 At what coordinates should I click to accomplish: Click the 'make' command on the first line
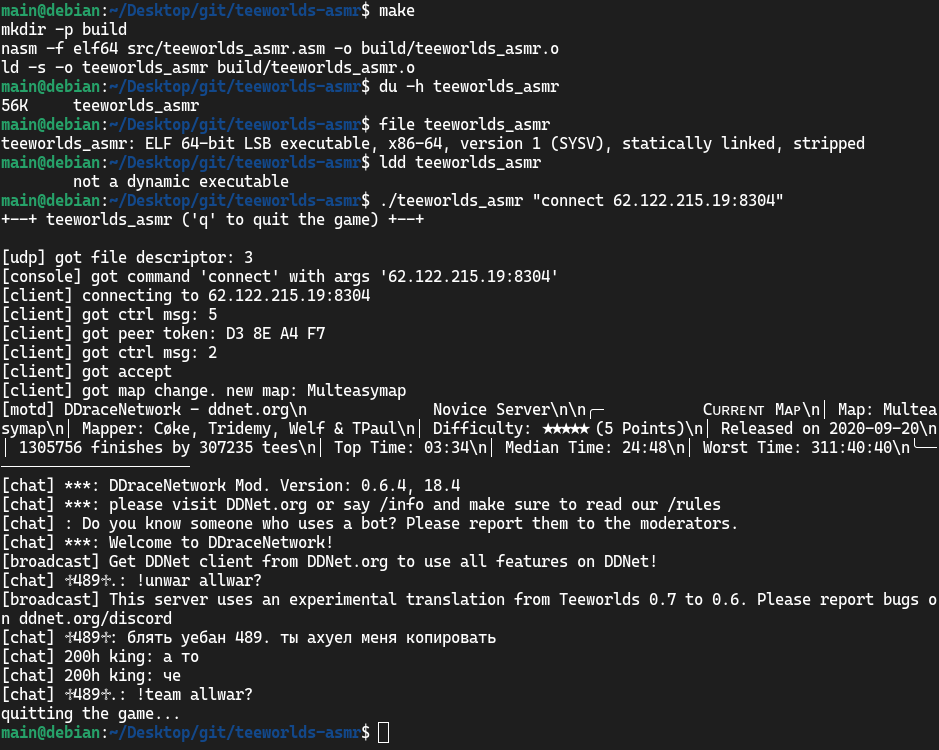[396, 11]
